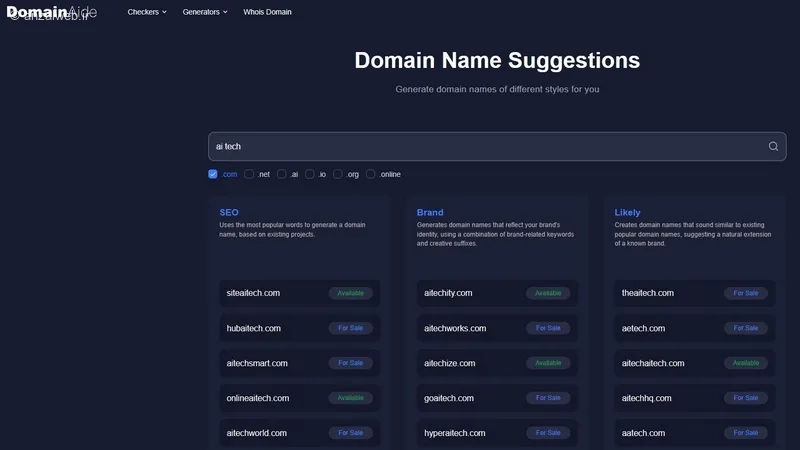Open aitechhq.com suggestion
The image size is (800, 450).
[x=646, y=398]
